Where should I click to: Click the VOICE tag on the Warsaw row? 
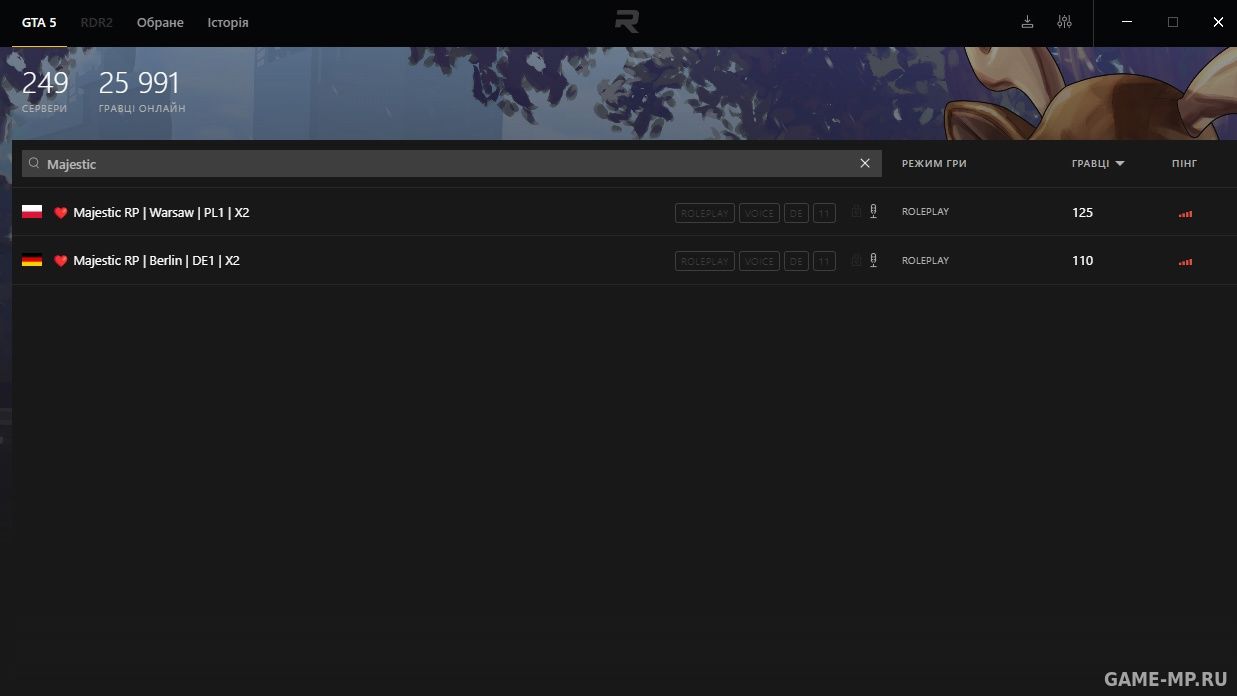point(759,213)
